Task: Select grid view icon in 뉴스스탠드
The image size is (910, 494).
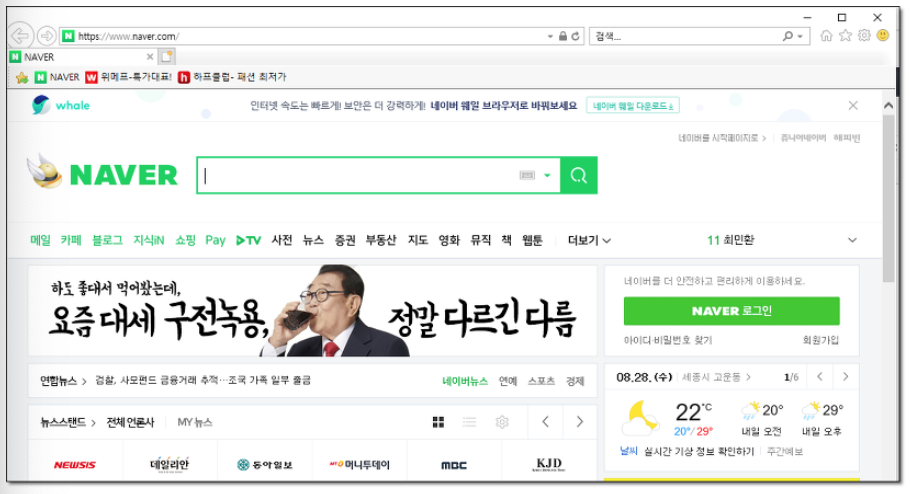Action: (x=439, y=422)
